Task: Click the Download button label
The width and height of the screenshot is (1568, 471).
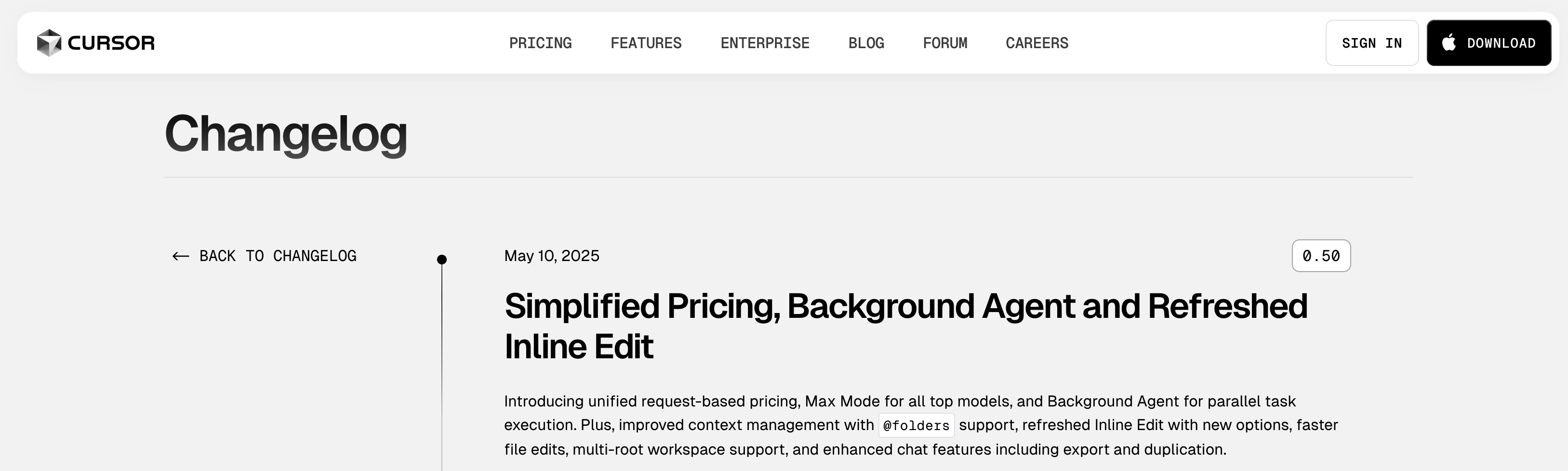Action: pos(1501,43)
